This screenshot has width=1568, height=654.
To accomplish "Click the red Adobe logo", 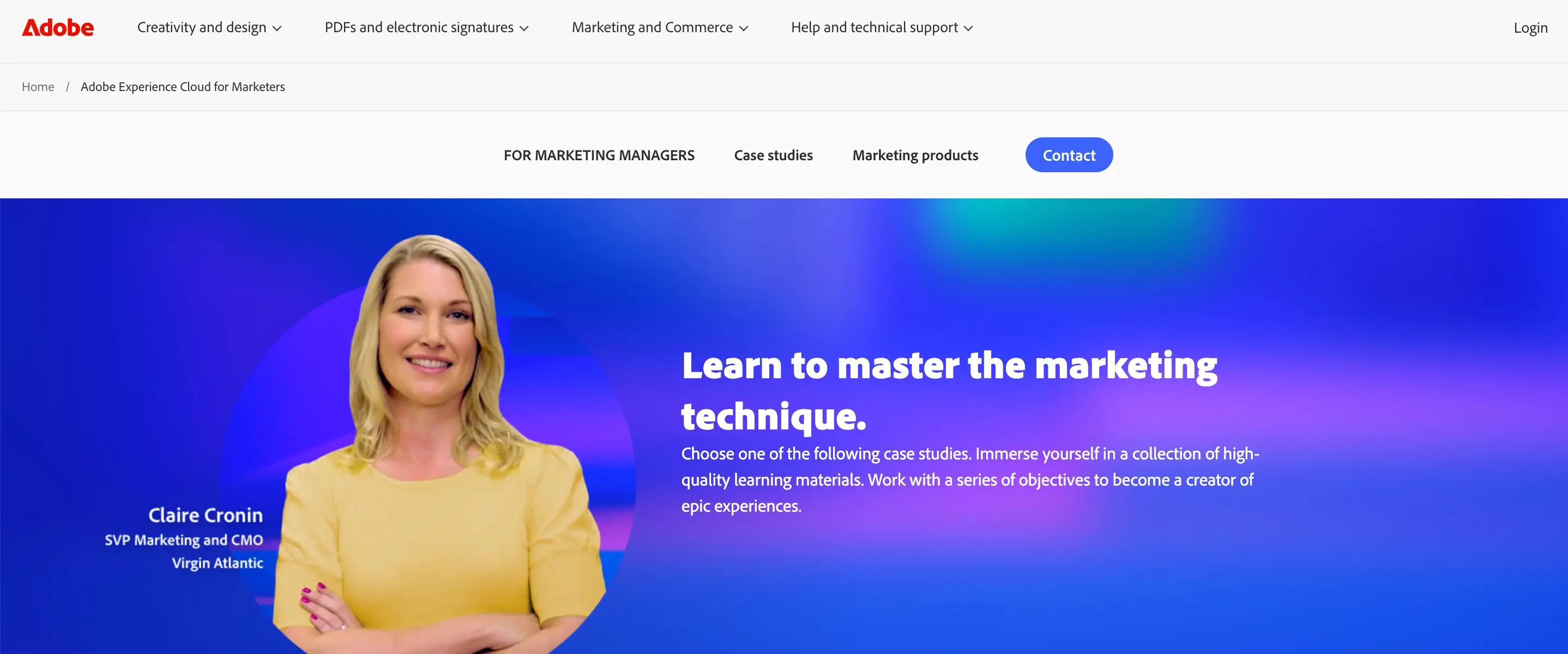I will coord(58,27).
